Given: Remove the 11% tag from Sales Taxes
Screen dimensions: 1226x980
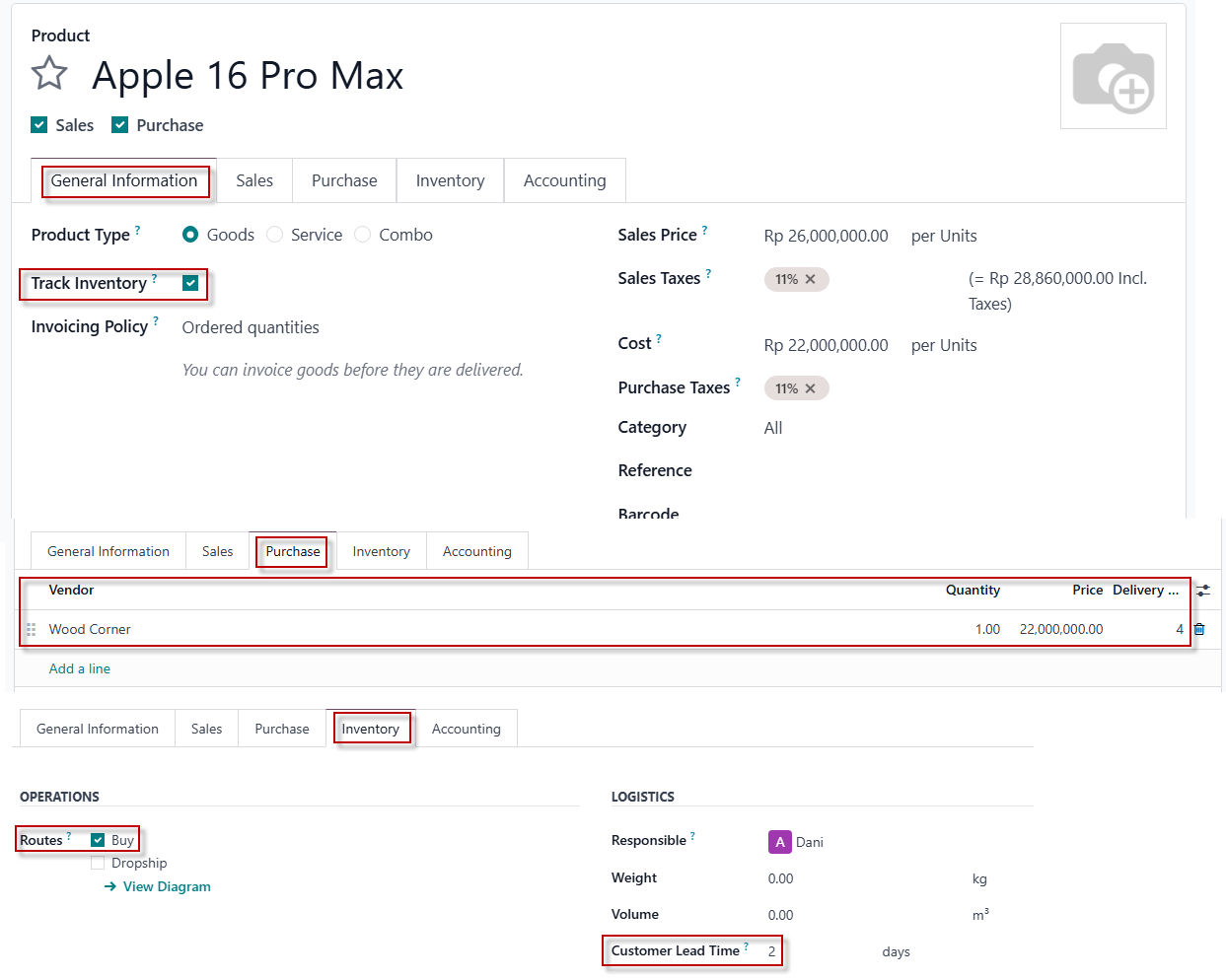Looking at the screenshot, I should pyautogui.click(x=810, y=279).
